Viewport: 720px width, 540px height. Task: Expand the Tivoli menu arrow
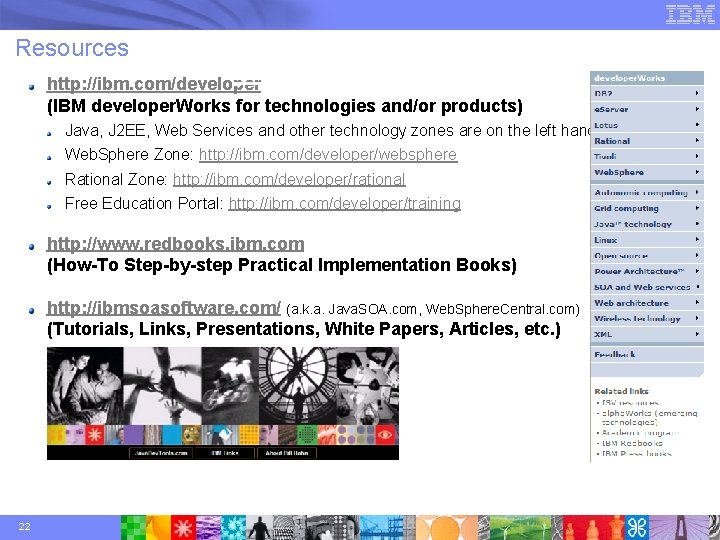click(x=697, y=156)
